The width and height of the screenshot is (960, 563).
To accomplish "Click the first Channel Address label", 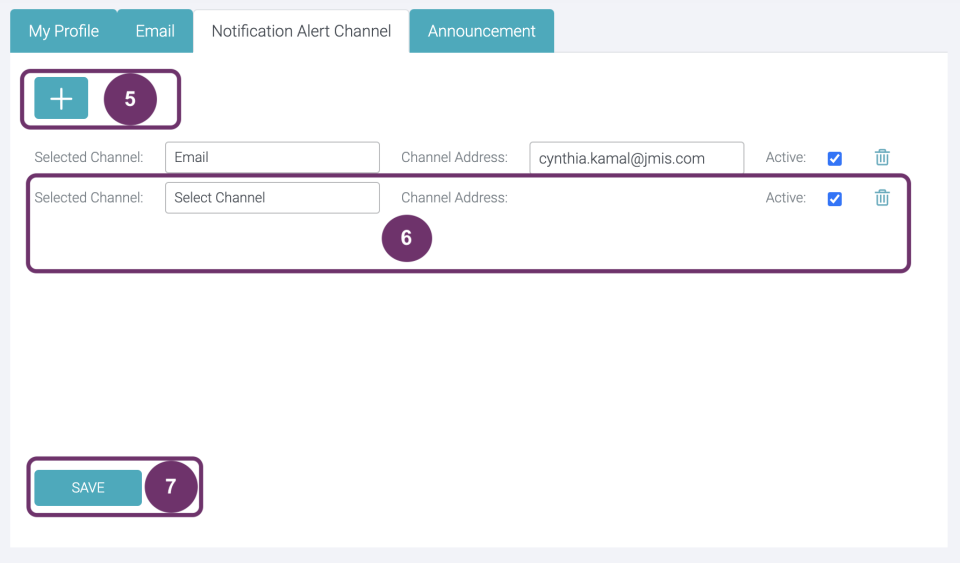I will tap(454, 157).
